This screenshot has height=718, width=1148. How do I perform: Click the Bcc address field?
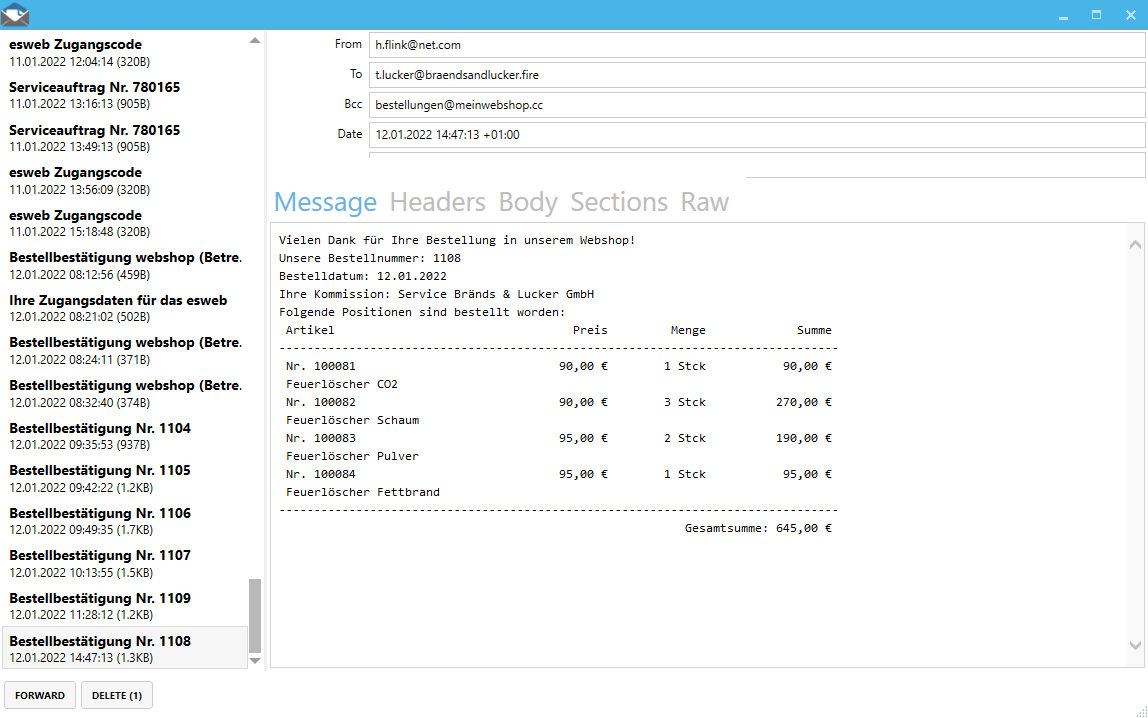[x=756, y=105]
